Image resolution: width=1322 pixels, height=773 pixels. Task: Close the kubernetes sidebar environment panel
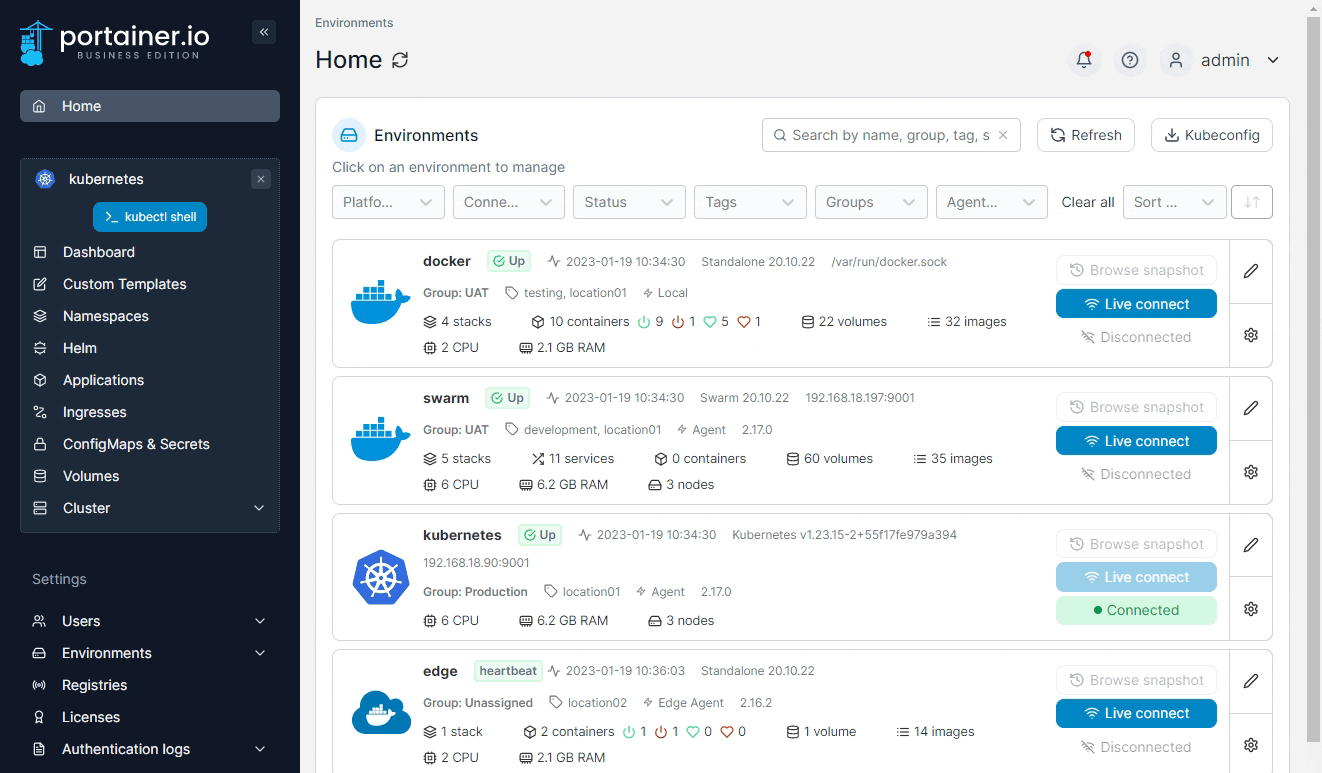pyautogui.click(x=261, y=179)
